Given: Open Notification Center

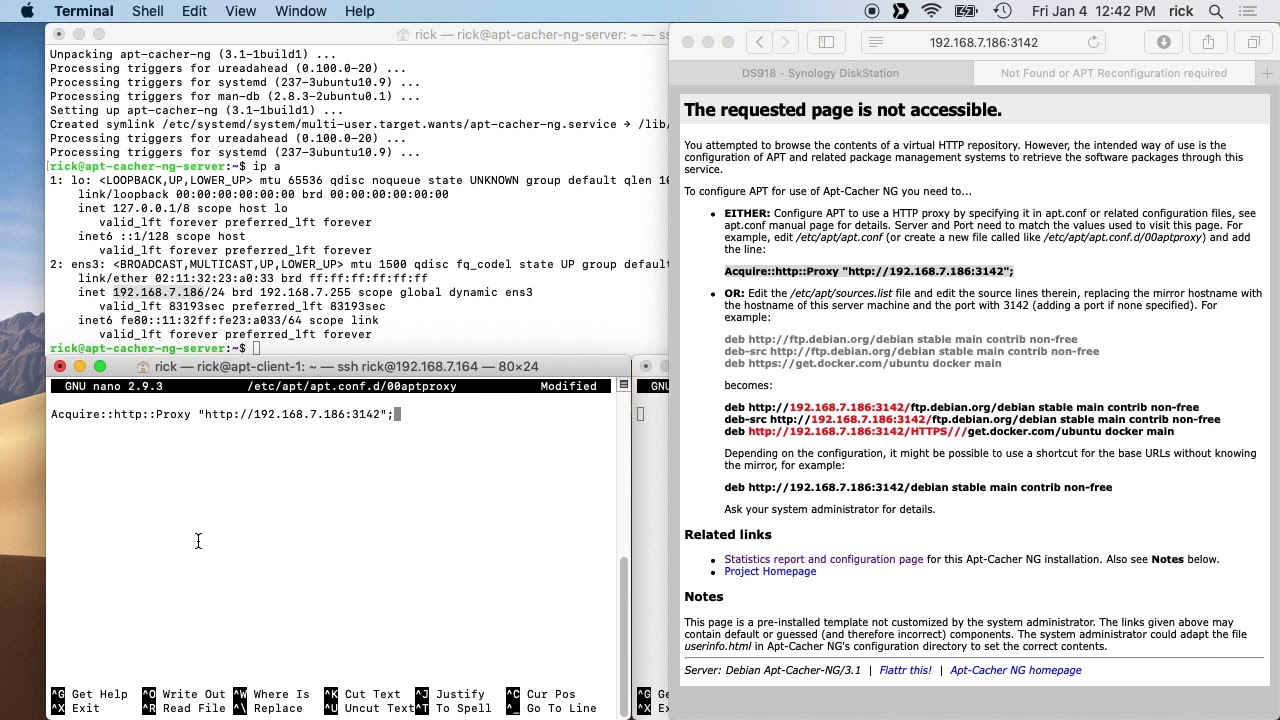Looking at the screenshot, I should click(1247, 11).
